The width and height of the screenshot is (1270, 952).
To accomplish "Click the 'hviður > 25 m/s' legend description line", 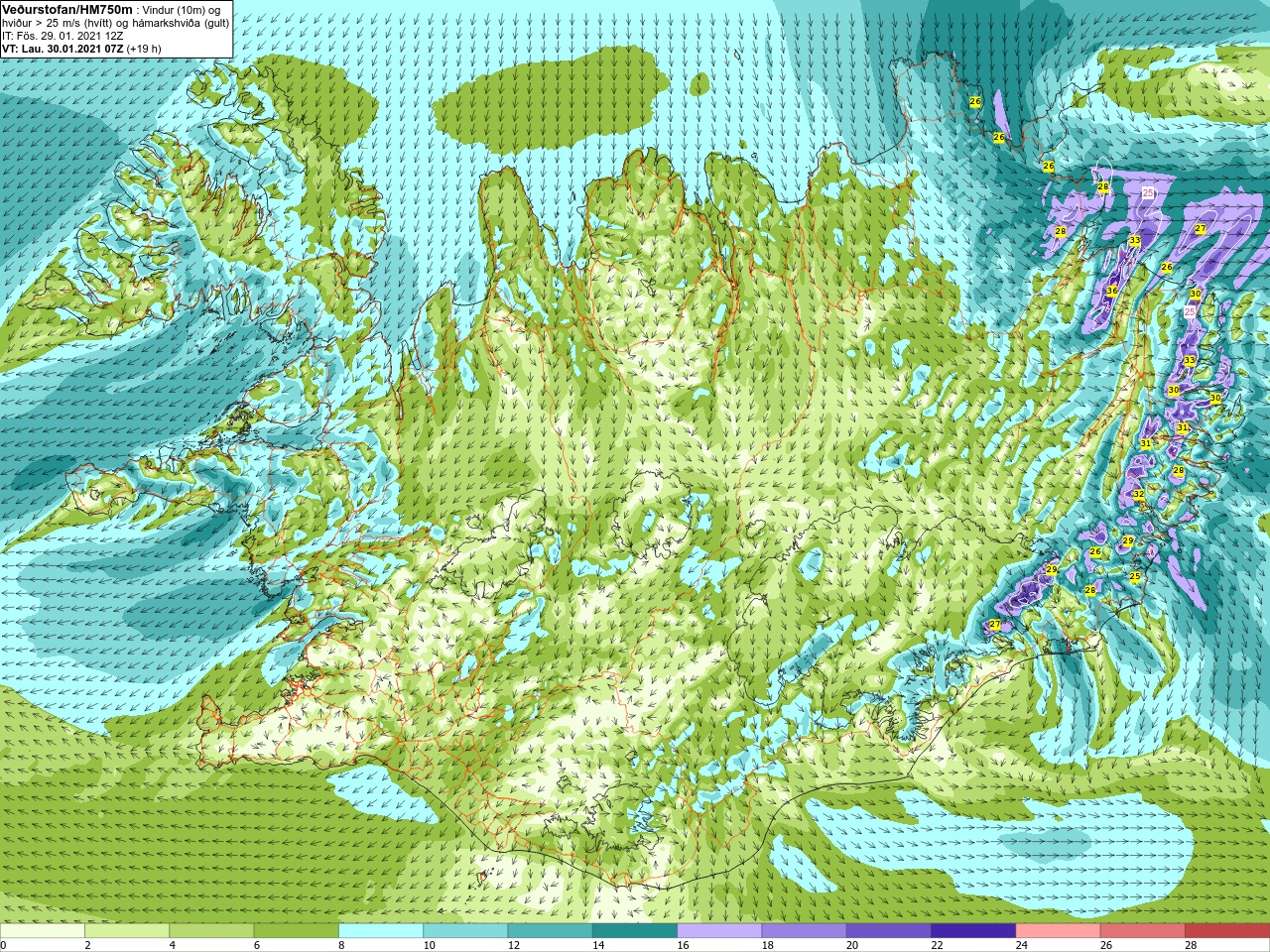I will point(115,23).
